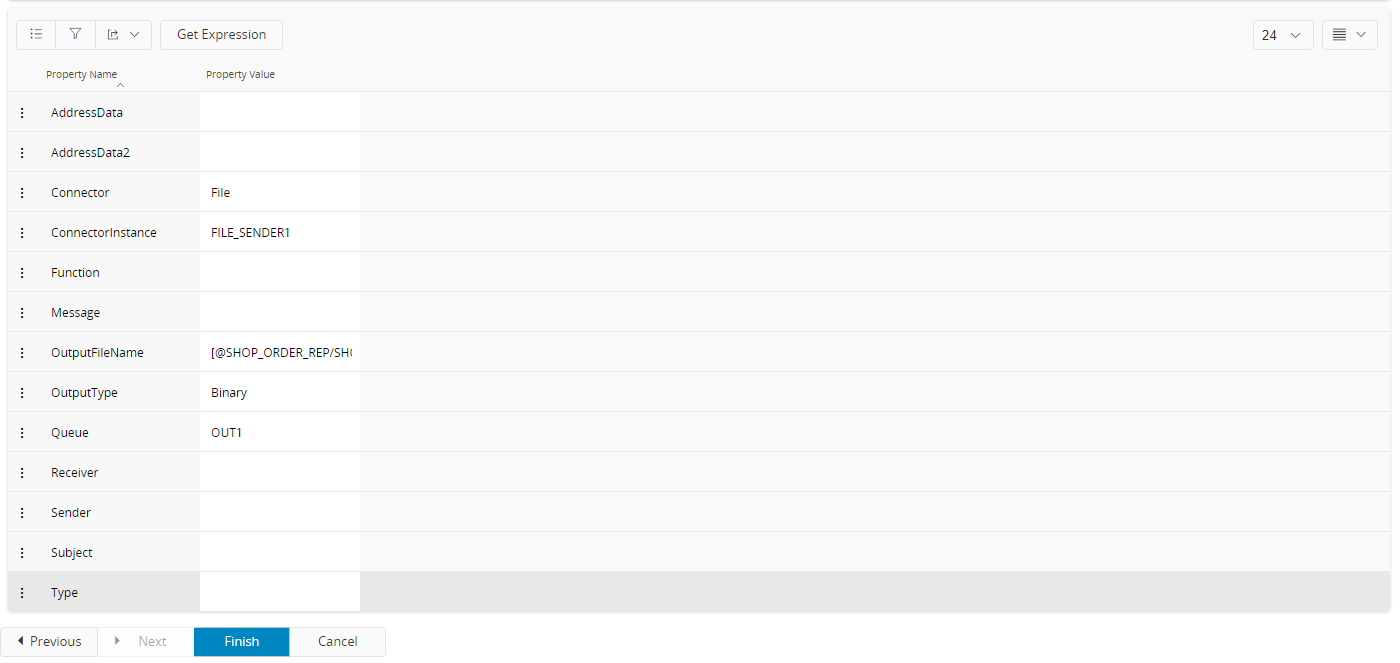Viewport: 1400px width, 663px height.
Task: Click the list view icon in toolbar
Action: [36, 35]
